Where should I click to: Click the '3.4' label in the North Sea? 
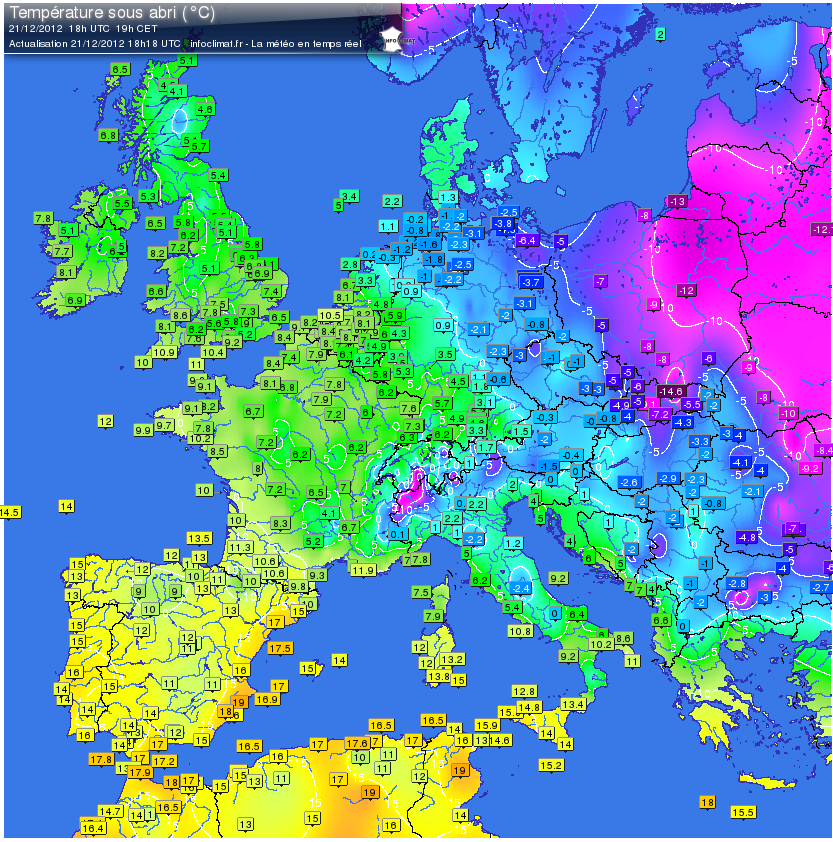click(x=350, y=196)
